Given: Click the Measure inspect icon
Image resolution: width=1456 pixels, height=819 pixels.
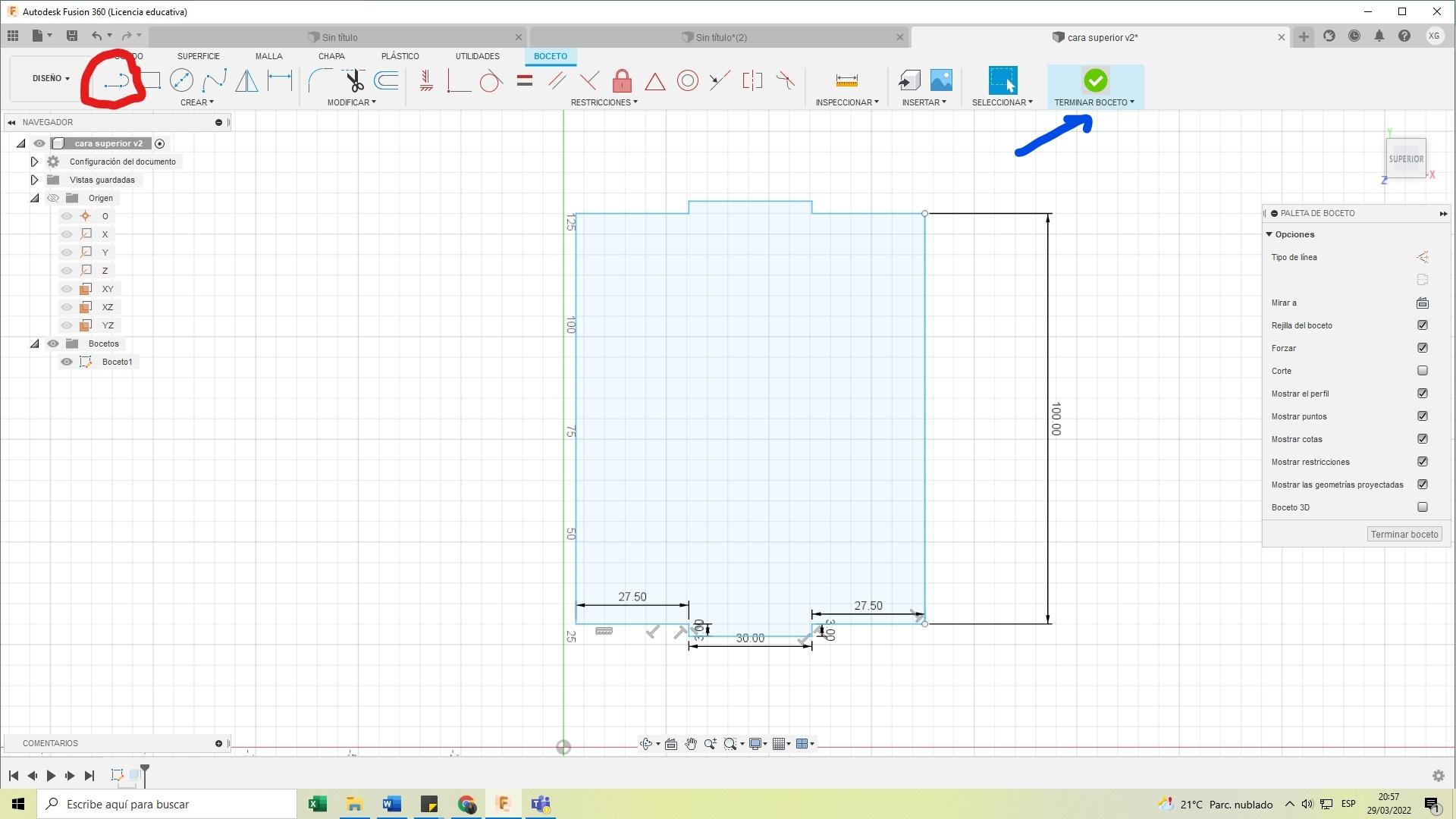Looking at the screenshot, I should click(846, 80).
